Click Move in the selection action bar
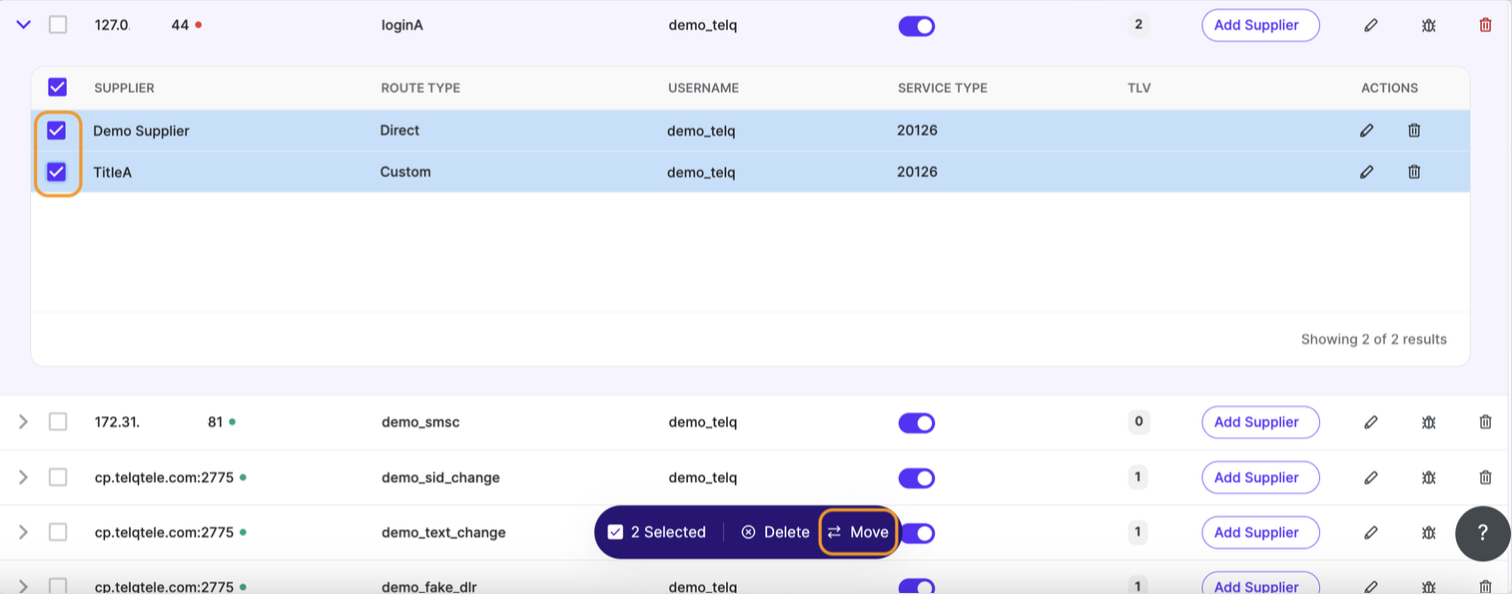The image size is (1512, 594). click(x=859, y=532)
